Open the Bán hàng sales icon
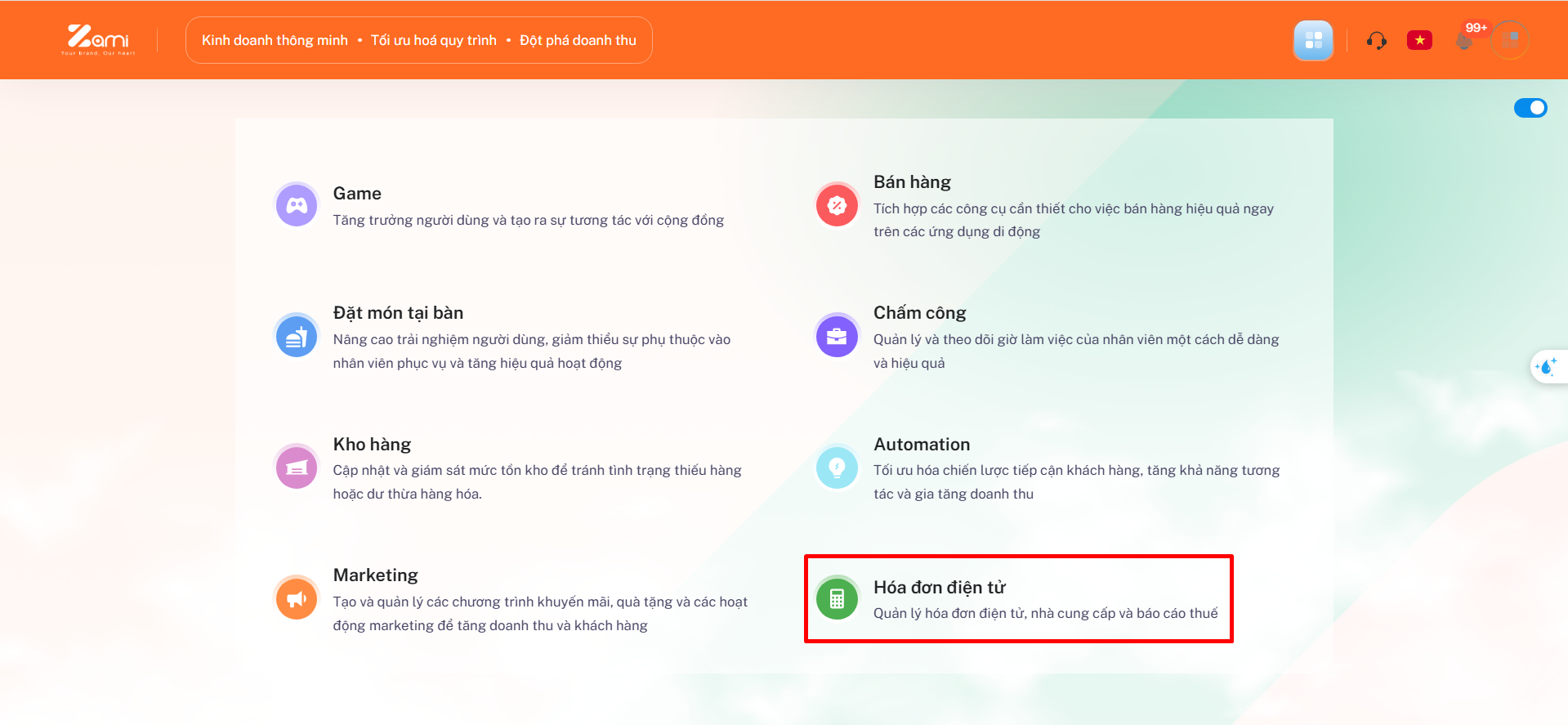 click(837, 205)
